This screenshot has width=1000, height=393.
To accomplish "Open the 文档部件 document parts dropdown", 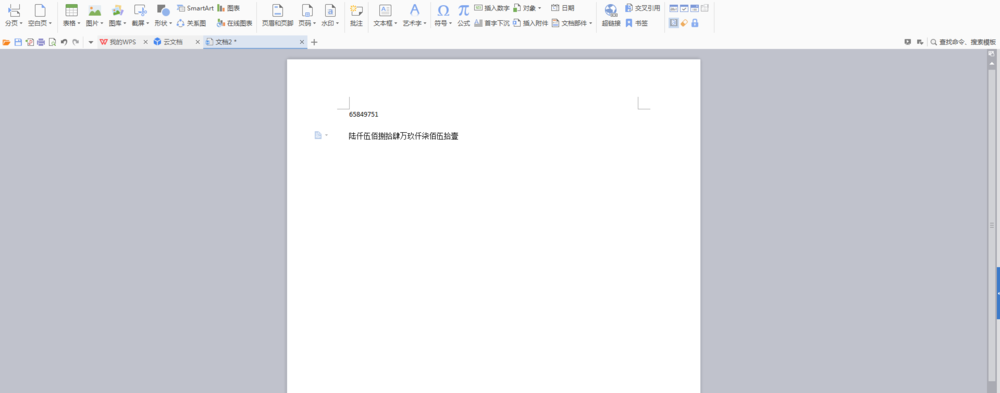I will [572, 23].
